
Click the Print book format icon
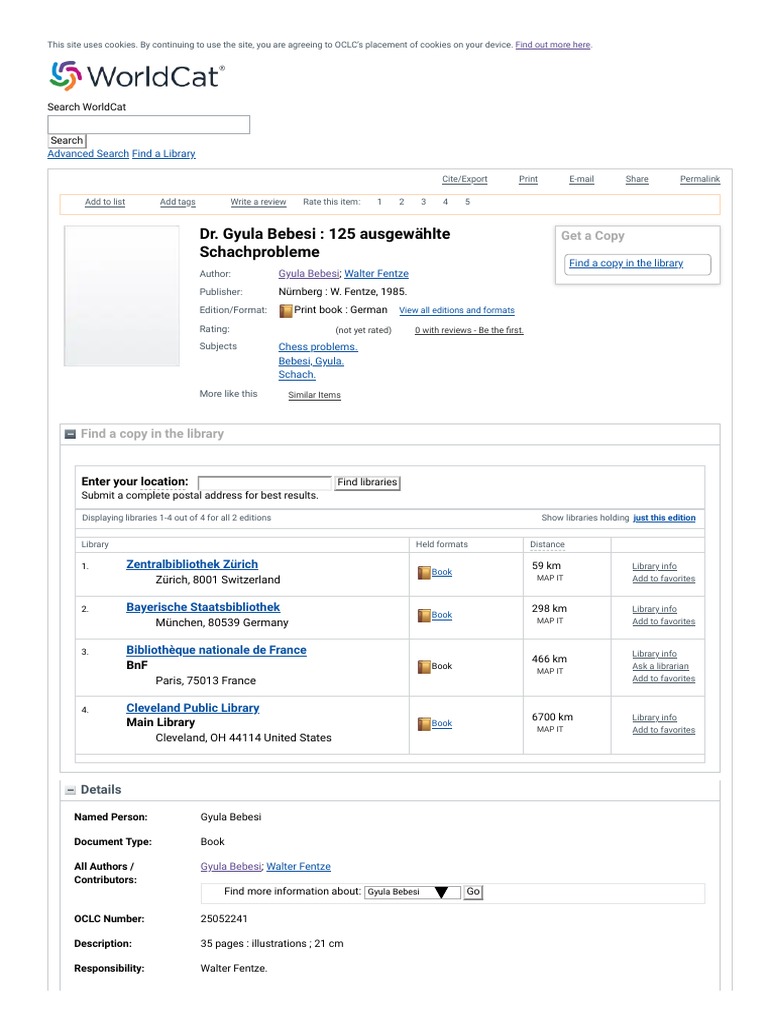pos(285,310)
